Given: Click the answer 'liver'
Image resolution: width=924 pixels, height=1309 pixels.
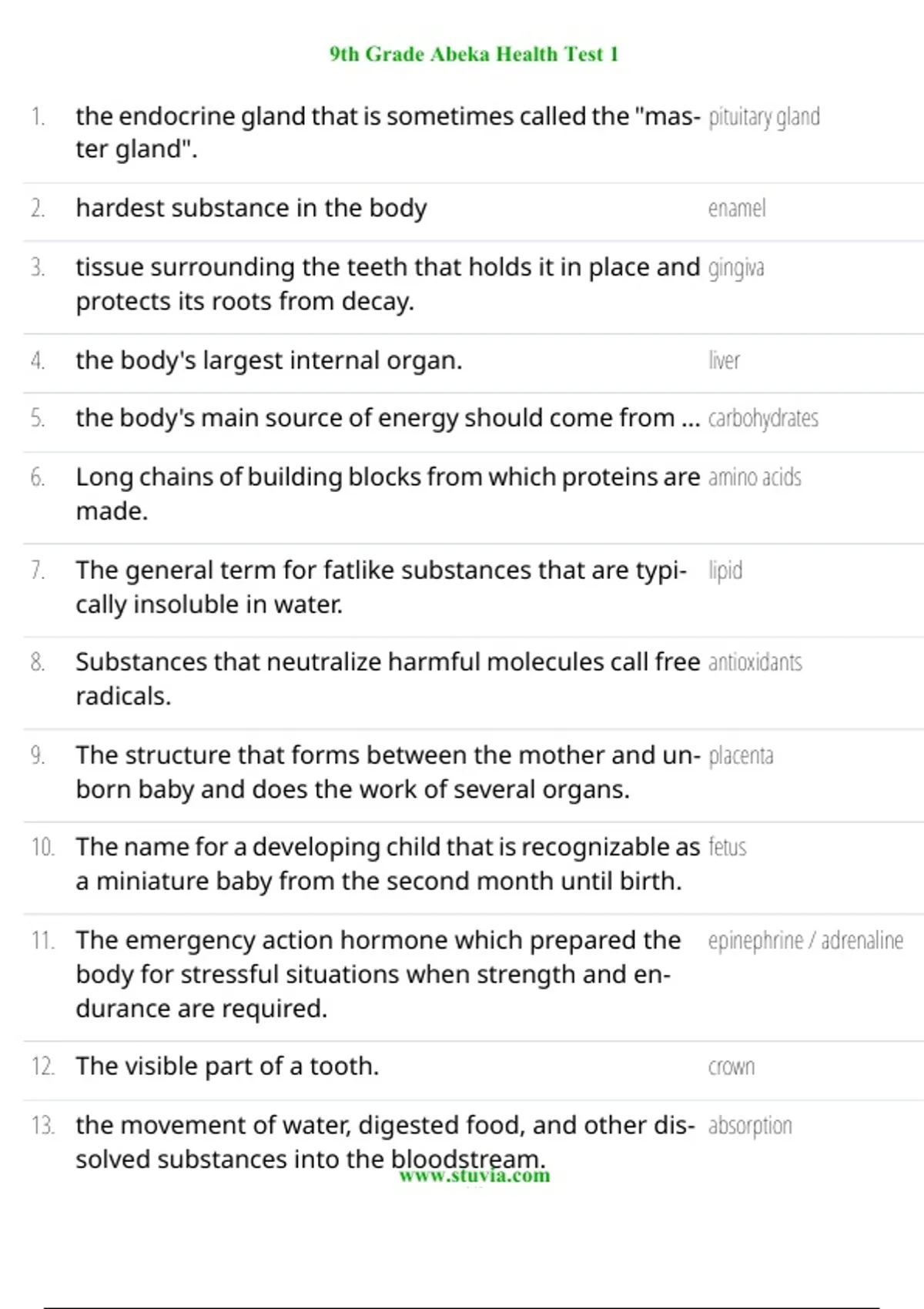Looking at the screenshot, I should click(x=724, y=360).
